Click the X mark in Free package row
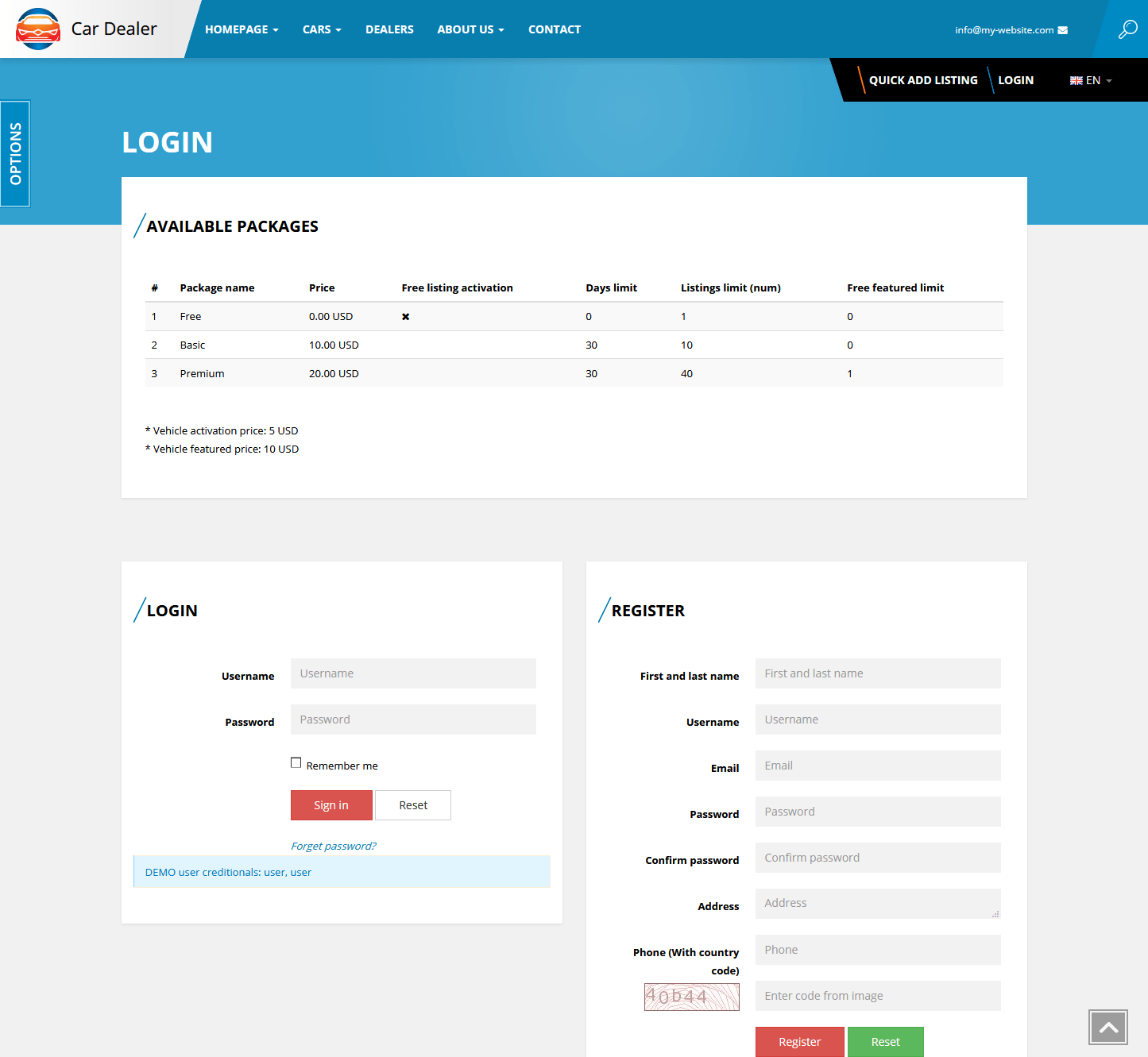The image size is (1148, 1057). pos(405,316)
